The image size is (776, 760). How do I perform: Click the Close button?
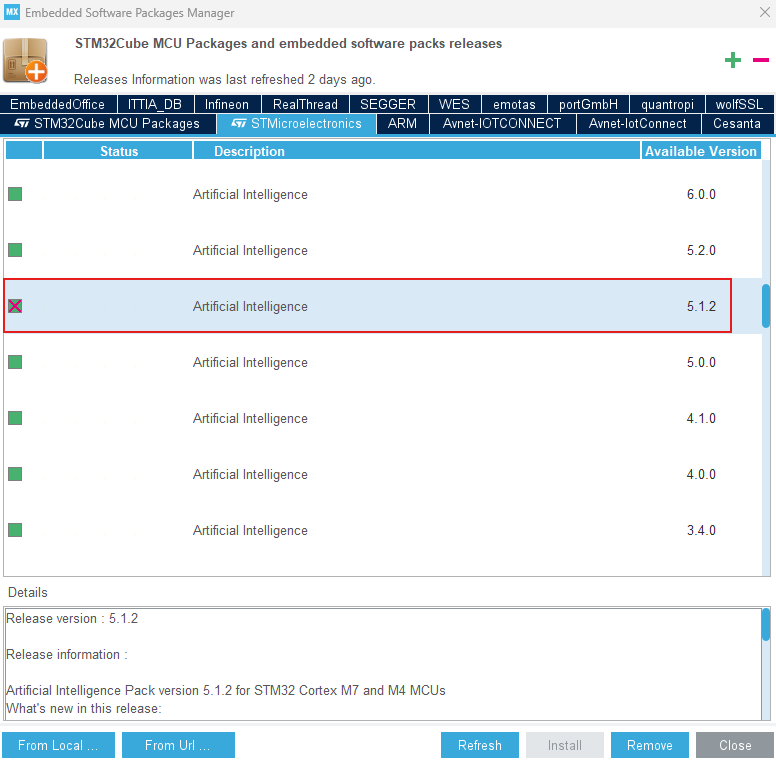click(x=735, y=745)
